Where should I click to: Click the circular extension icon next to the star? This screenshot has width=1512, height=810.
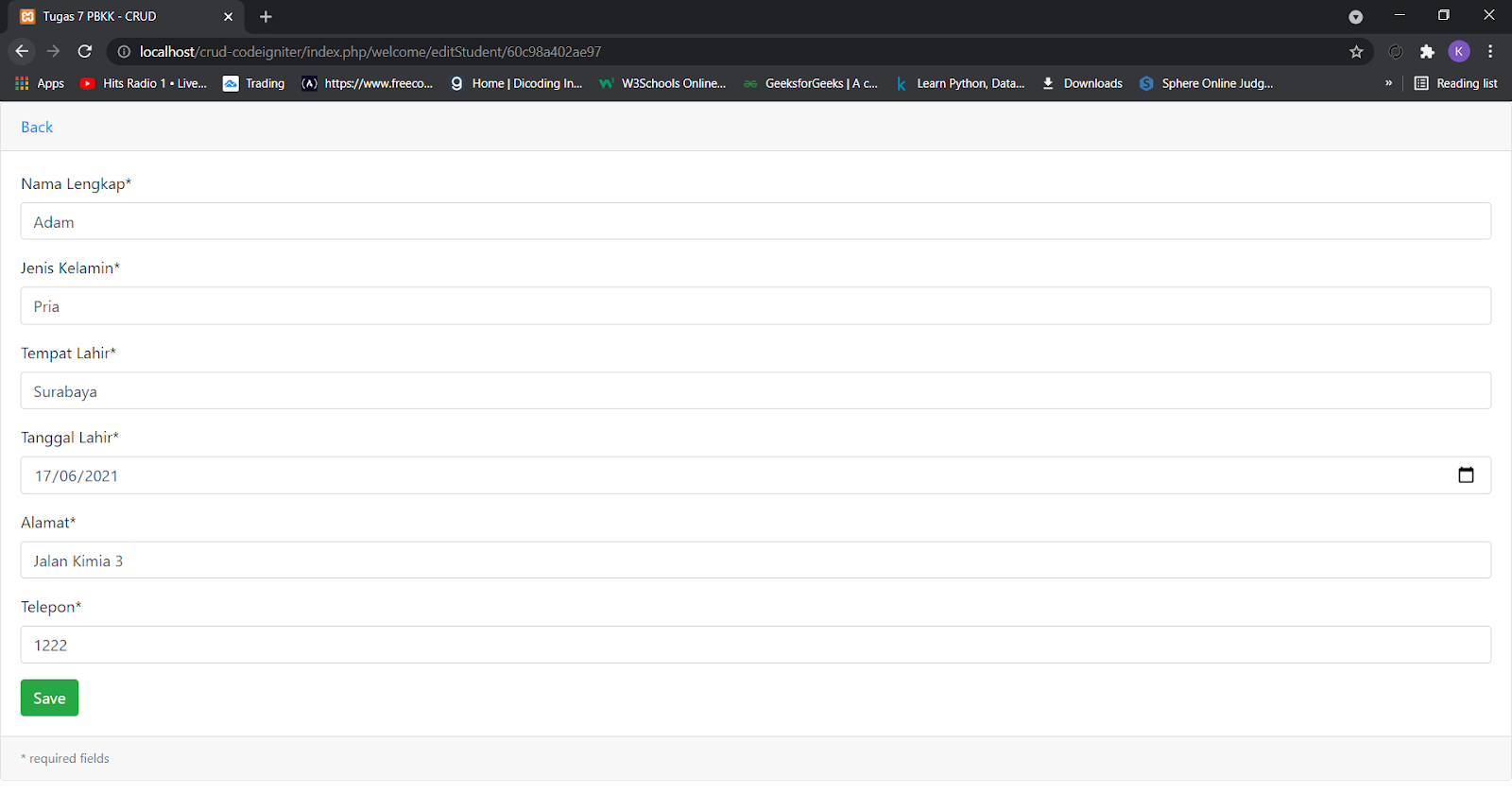coord(1396,52)
